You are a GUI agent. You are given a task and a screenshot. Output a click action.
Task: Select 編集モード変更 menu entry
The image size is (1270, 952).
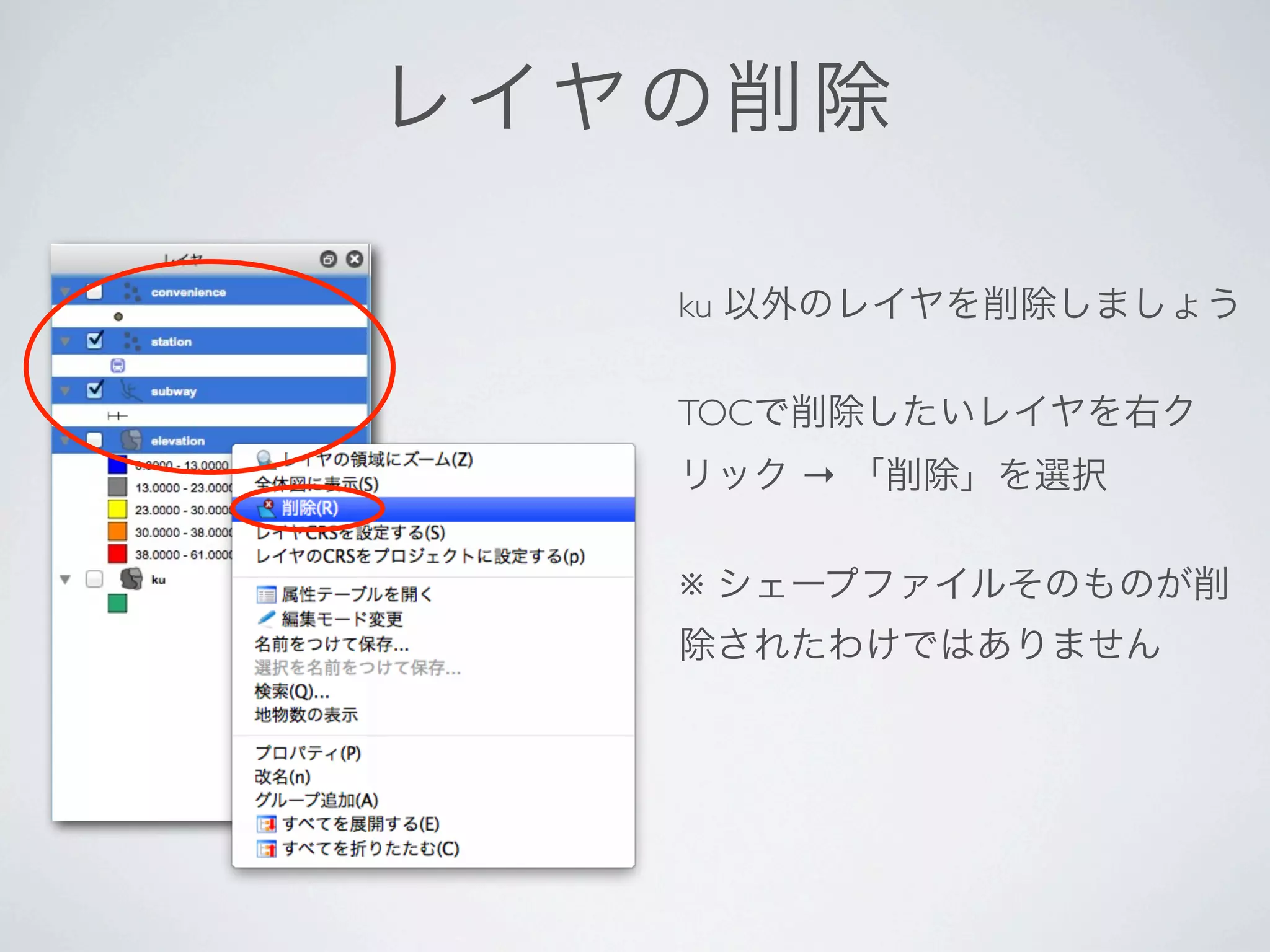point(433,619)
